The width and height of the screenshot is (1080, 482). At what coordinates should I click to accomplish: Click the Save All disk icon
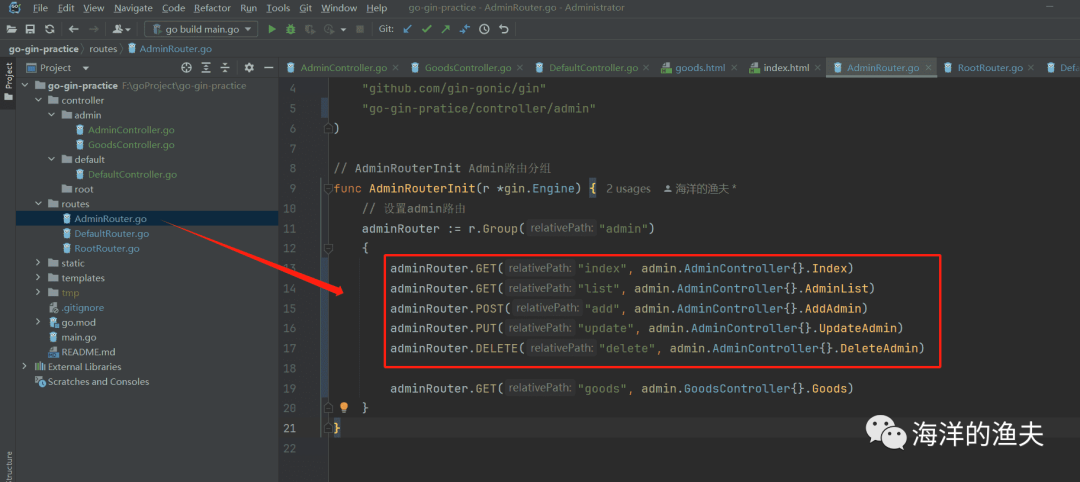click(x=30, y=29)
